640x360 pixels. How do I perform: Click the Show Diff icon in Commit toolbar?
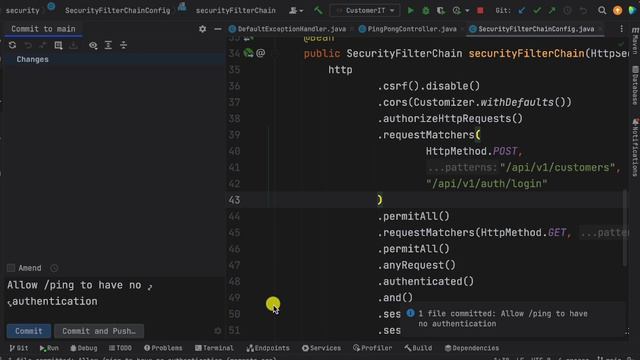point(43,45)
